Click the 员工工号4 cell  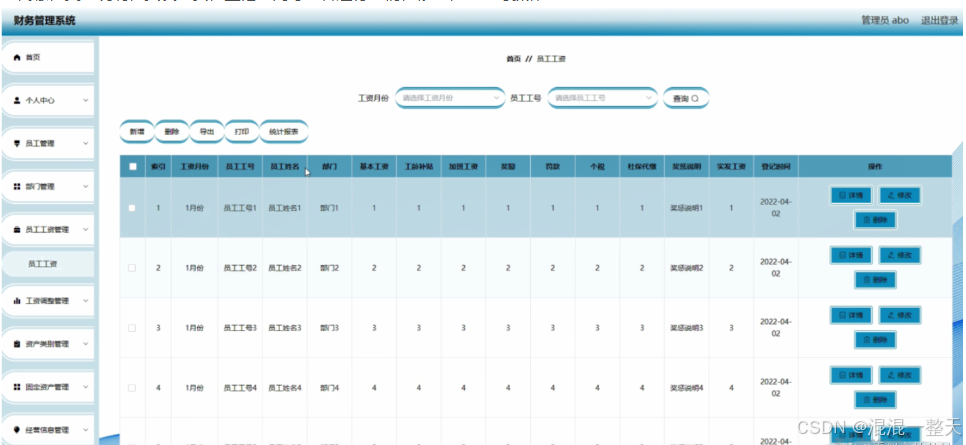(240, 388)
